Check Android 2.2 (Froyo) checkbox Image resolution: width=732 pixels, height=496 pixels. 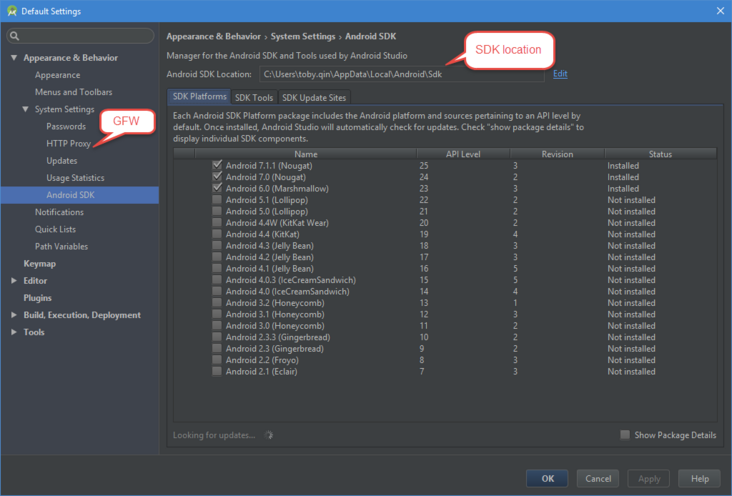[217, 360]
